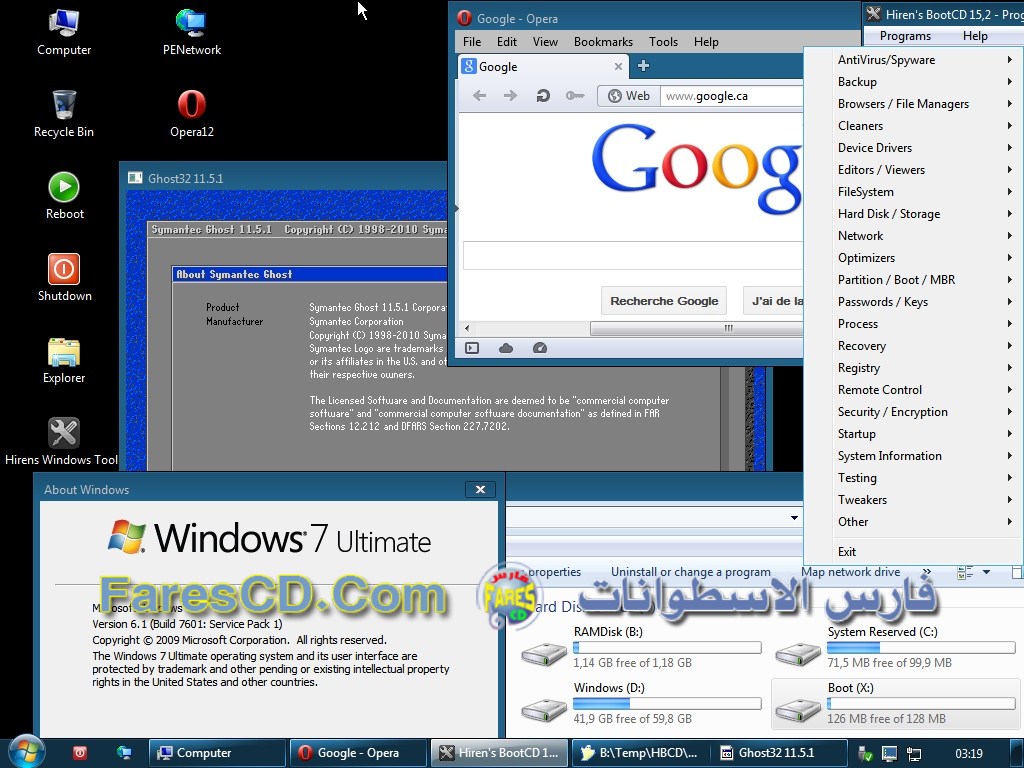1024x768 pixels.
Task: Switch to Google - Opera taskbar button
Action: click(x=358, y=753)
